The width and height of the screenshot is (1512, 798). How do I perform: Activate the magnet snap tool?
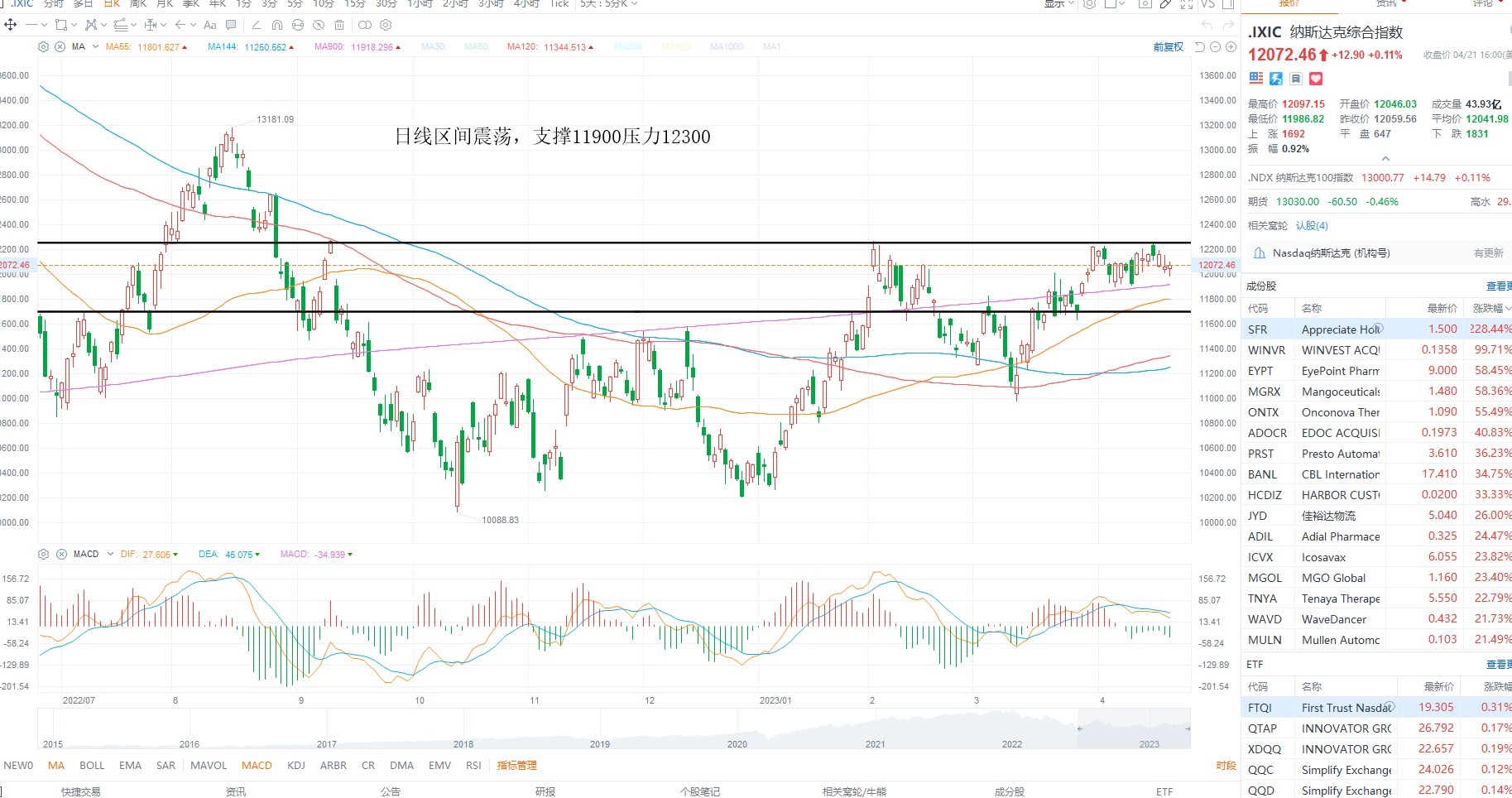click(x=277, y=25)
